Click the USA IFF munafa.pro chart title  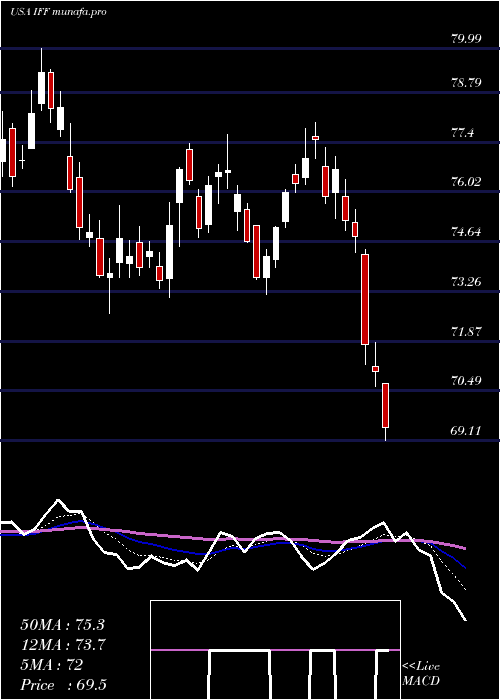coord(58,12)
